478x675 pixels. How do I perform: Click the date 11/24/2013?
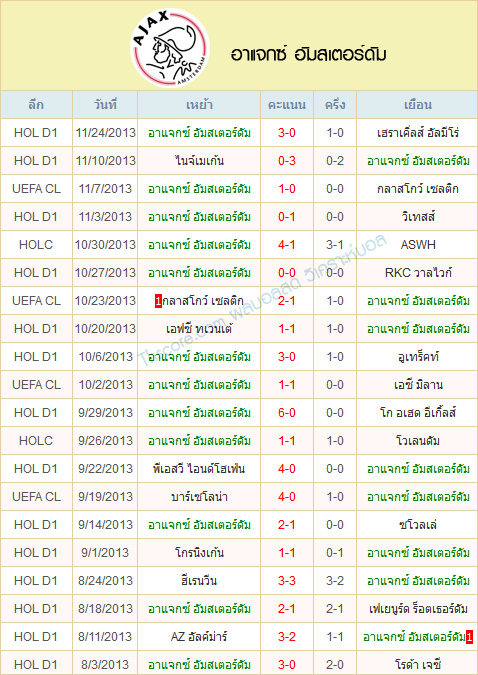(x=105, y=133)
